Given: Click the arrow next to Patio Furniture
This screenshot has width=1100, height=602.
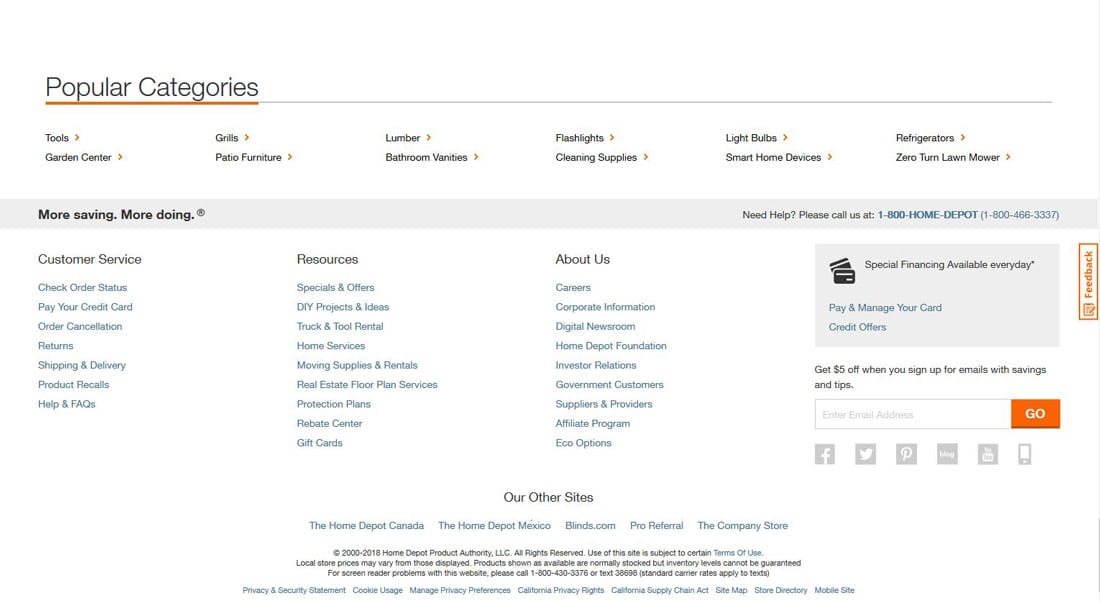Looking at the screenshot, I should click(x=290, y=157).
